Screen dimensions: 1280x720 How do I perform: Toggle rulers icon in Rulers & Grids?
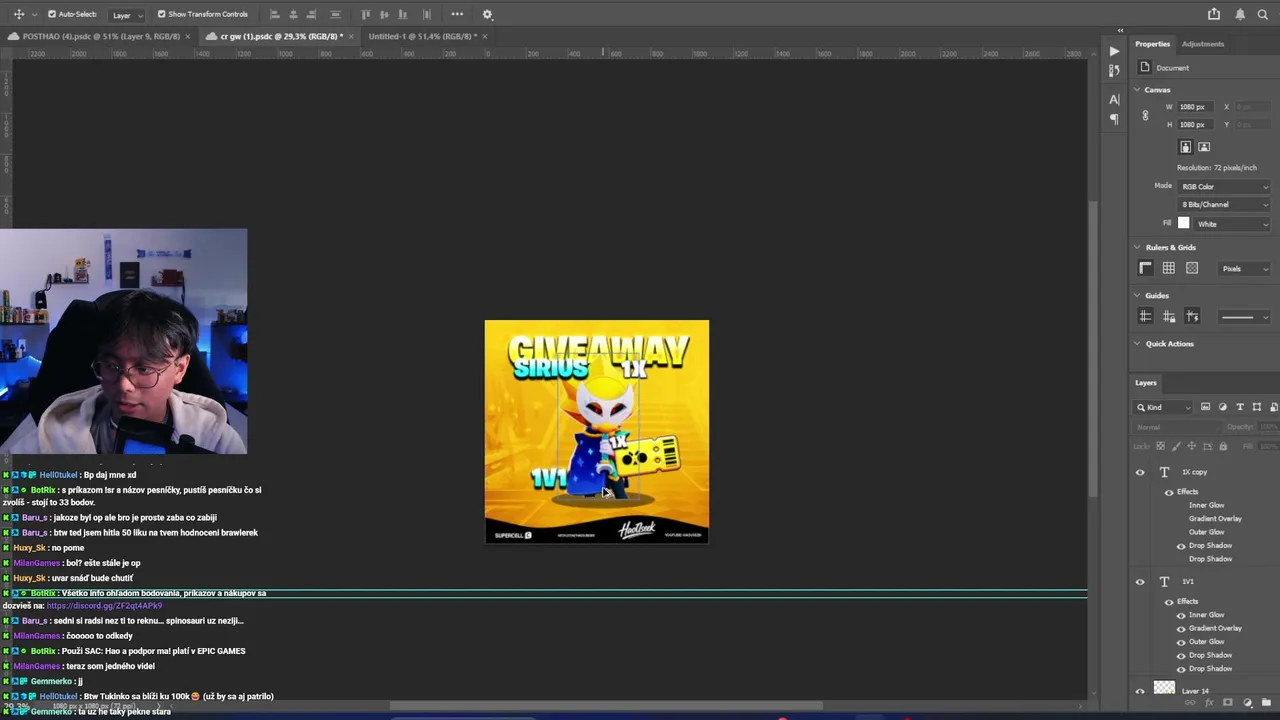[1146, 268]
